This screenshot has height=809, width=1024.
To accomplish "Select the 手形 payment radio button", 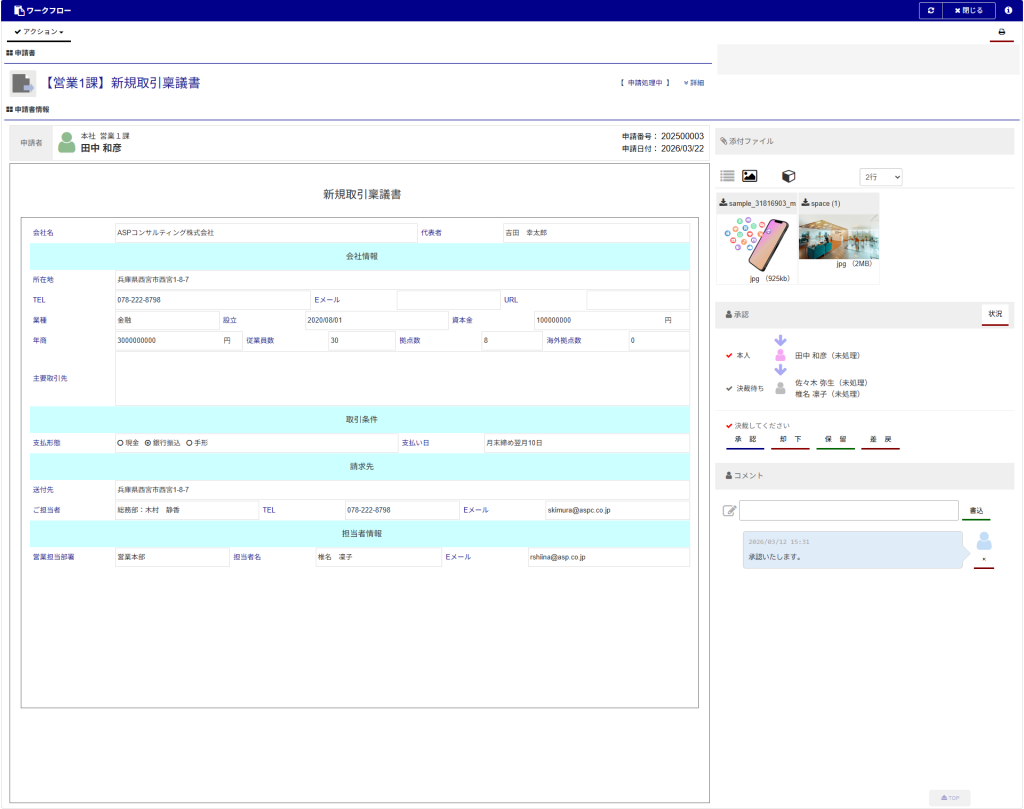I will coord(188,442).
